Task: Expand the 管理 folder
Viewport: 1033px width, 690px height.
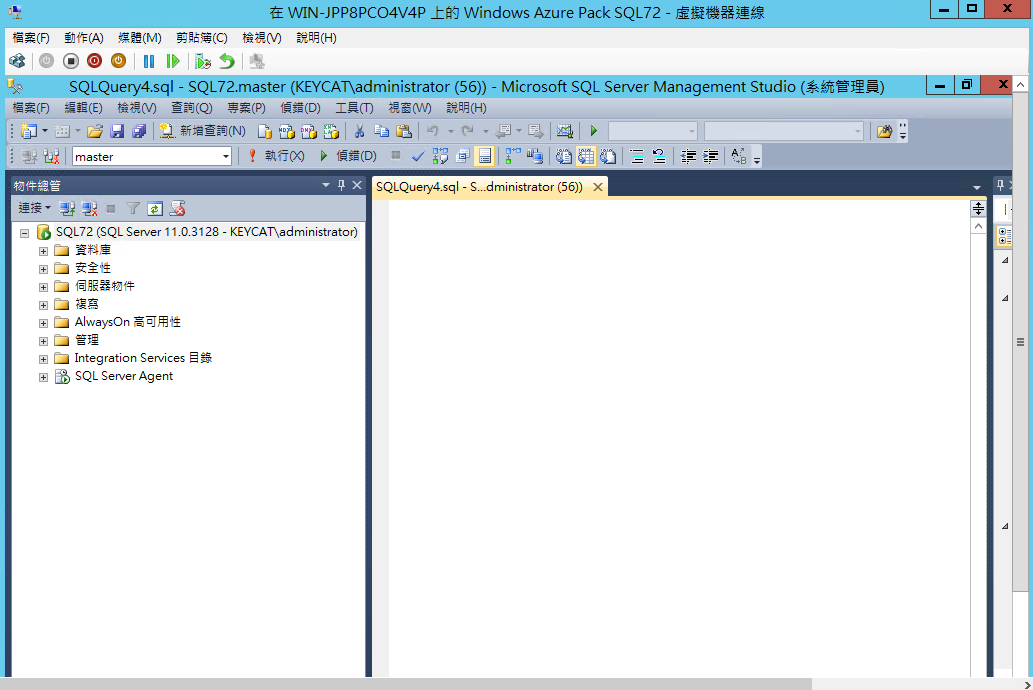Action: pos(43,341)
